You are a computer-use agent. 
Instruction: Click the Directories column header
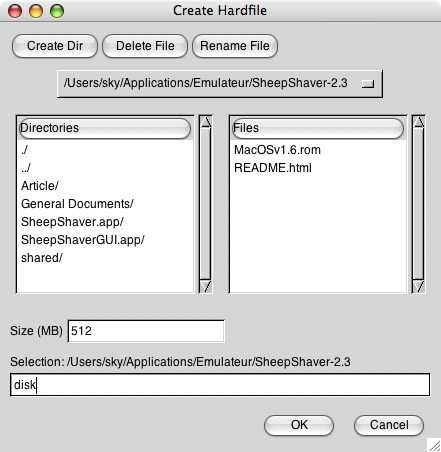click(x=105, y=128)
